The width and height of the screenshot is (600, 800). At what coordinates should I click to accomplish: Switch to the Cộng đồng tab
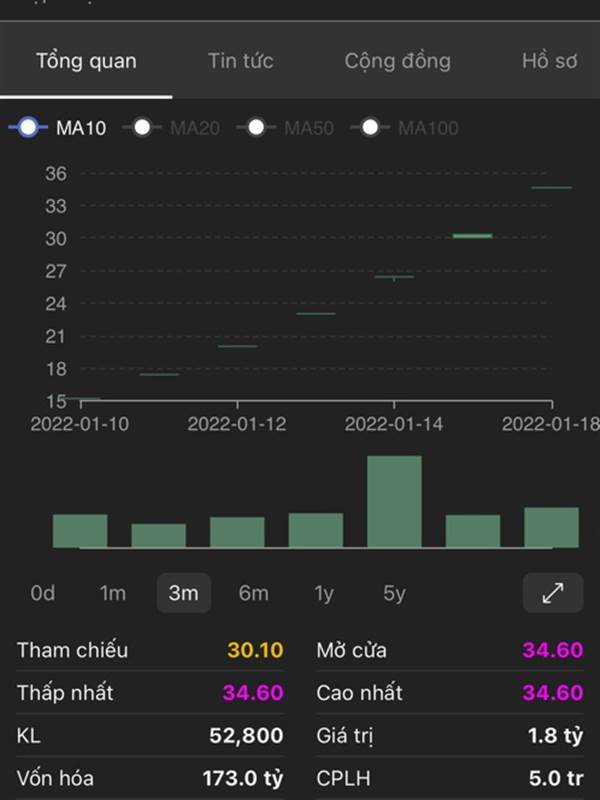pos(397,61)
